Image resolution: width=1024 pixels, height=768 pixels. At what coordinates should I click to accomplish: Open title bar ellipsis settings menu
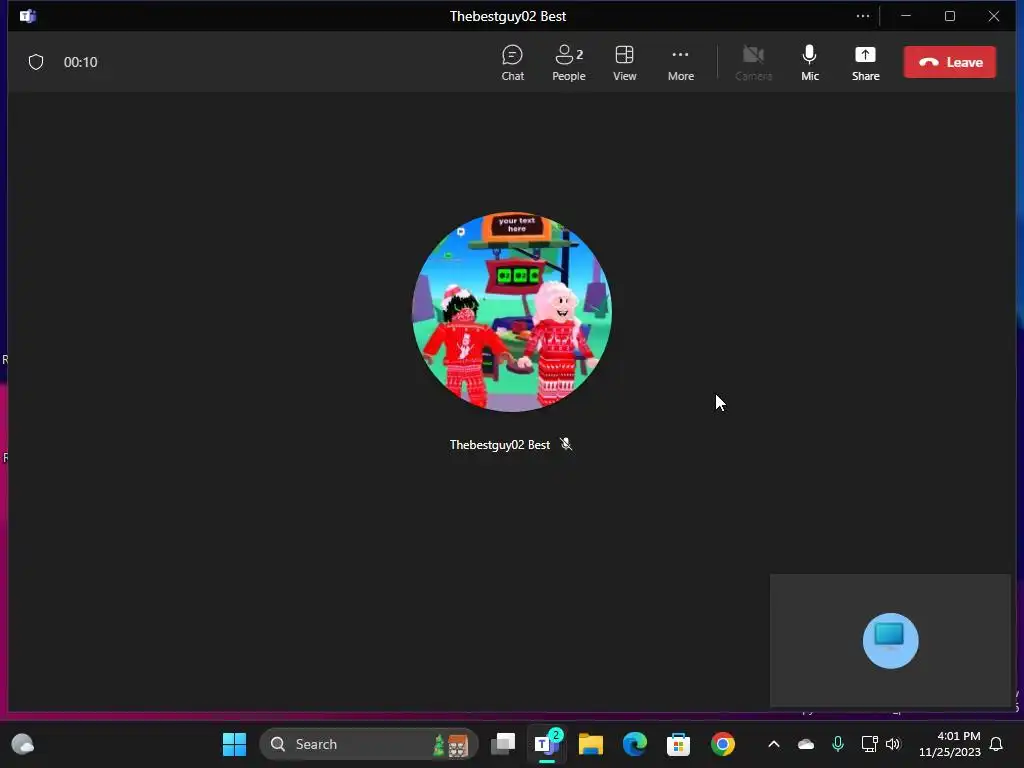(863, 16)
